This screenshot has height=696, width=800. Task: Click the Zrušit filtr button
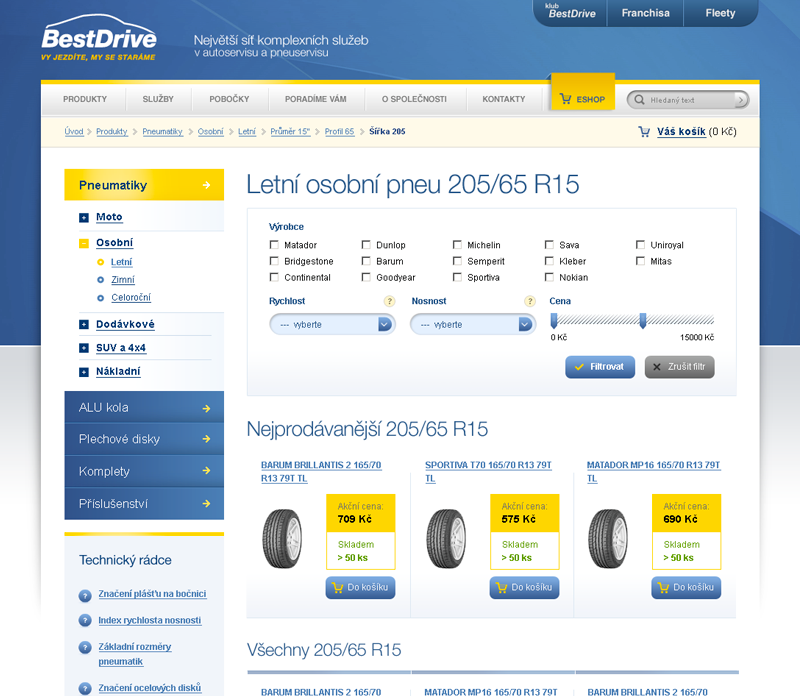coord(680,367)
